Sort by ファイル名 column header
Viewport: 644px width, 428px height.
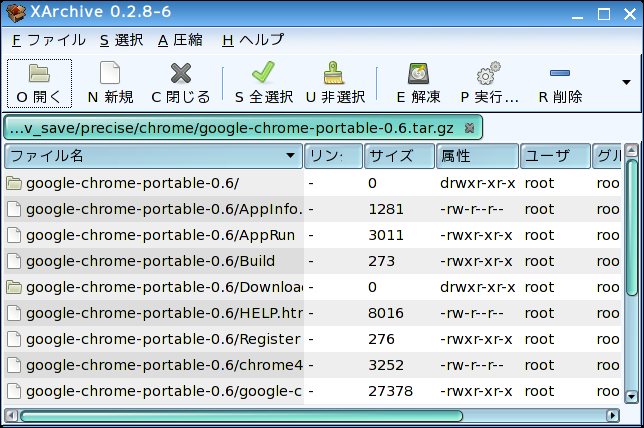[x=153, y=156]
